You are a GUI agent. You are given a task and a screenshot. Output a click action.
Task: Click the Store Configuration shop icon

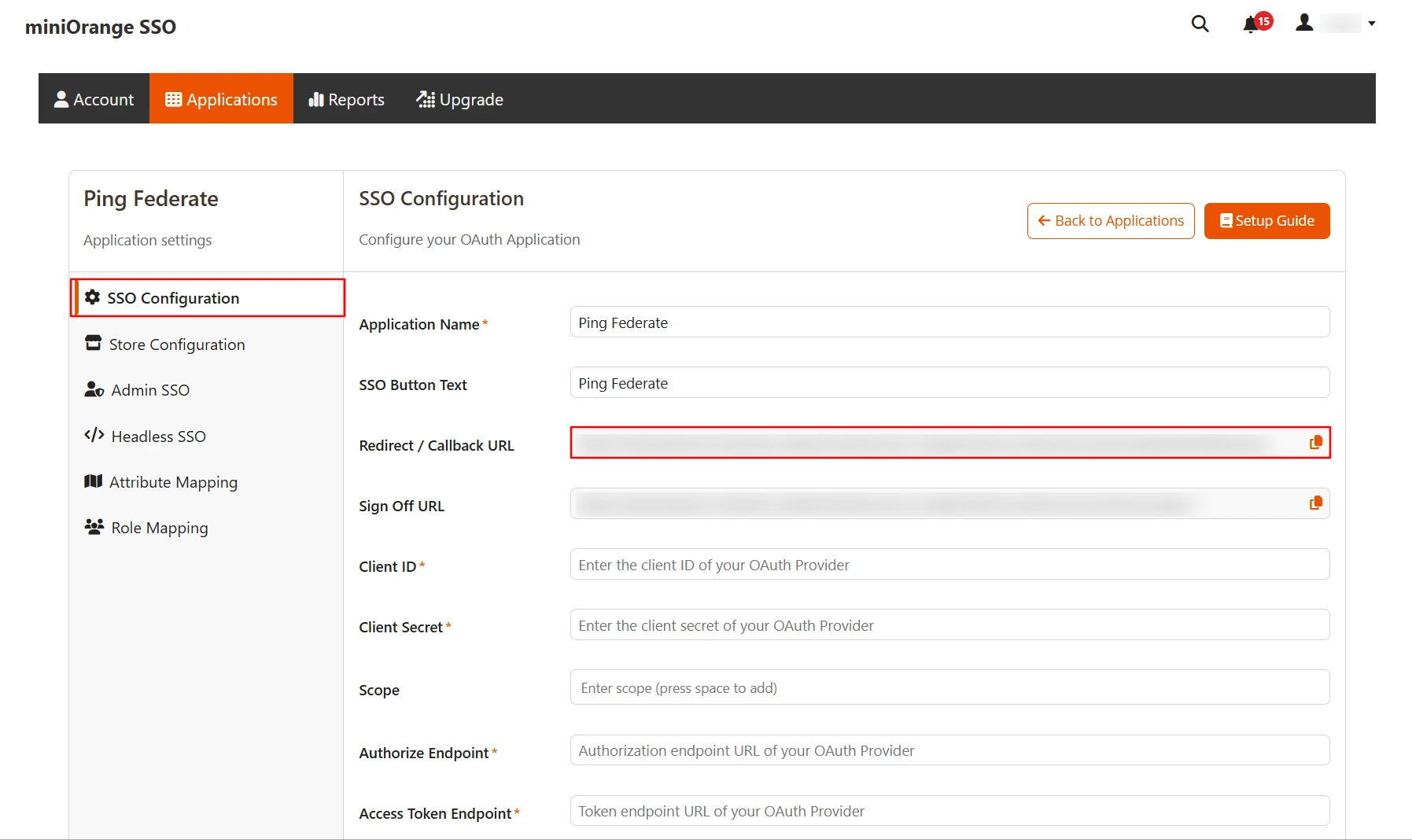pyautogui.click(x=94, y=343)
